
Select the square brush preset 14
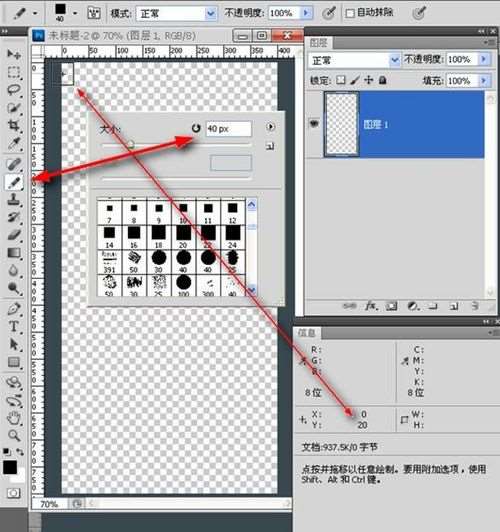[109, 236]
